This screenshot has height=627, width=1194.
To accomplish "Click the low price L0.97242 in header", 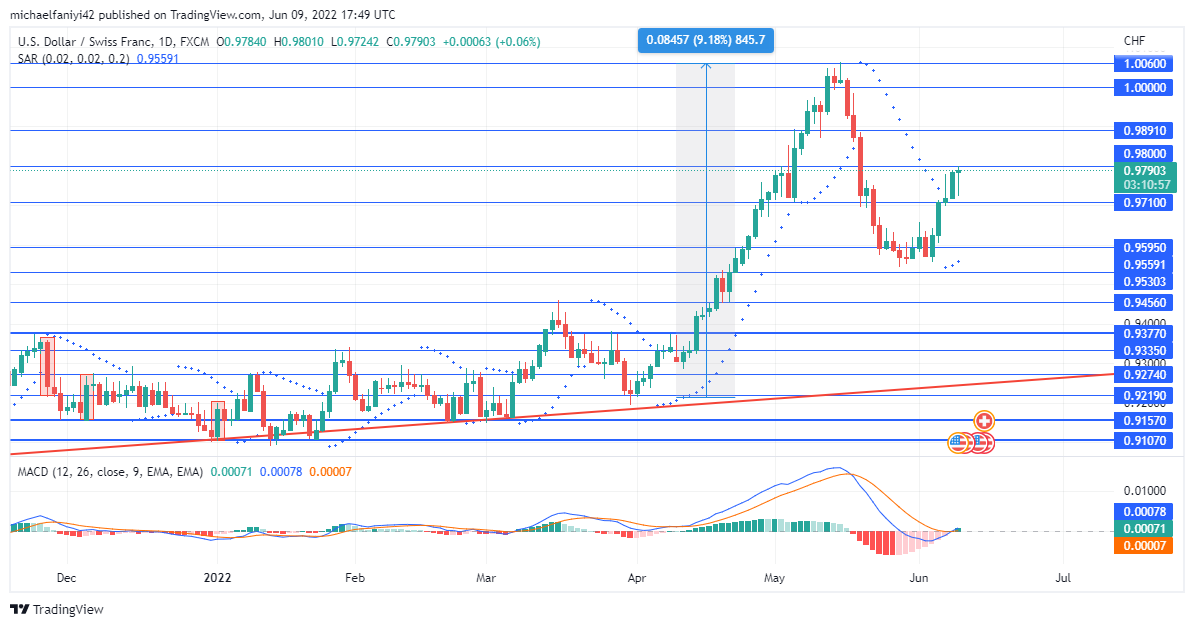I will click(x=355, y=42).
